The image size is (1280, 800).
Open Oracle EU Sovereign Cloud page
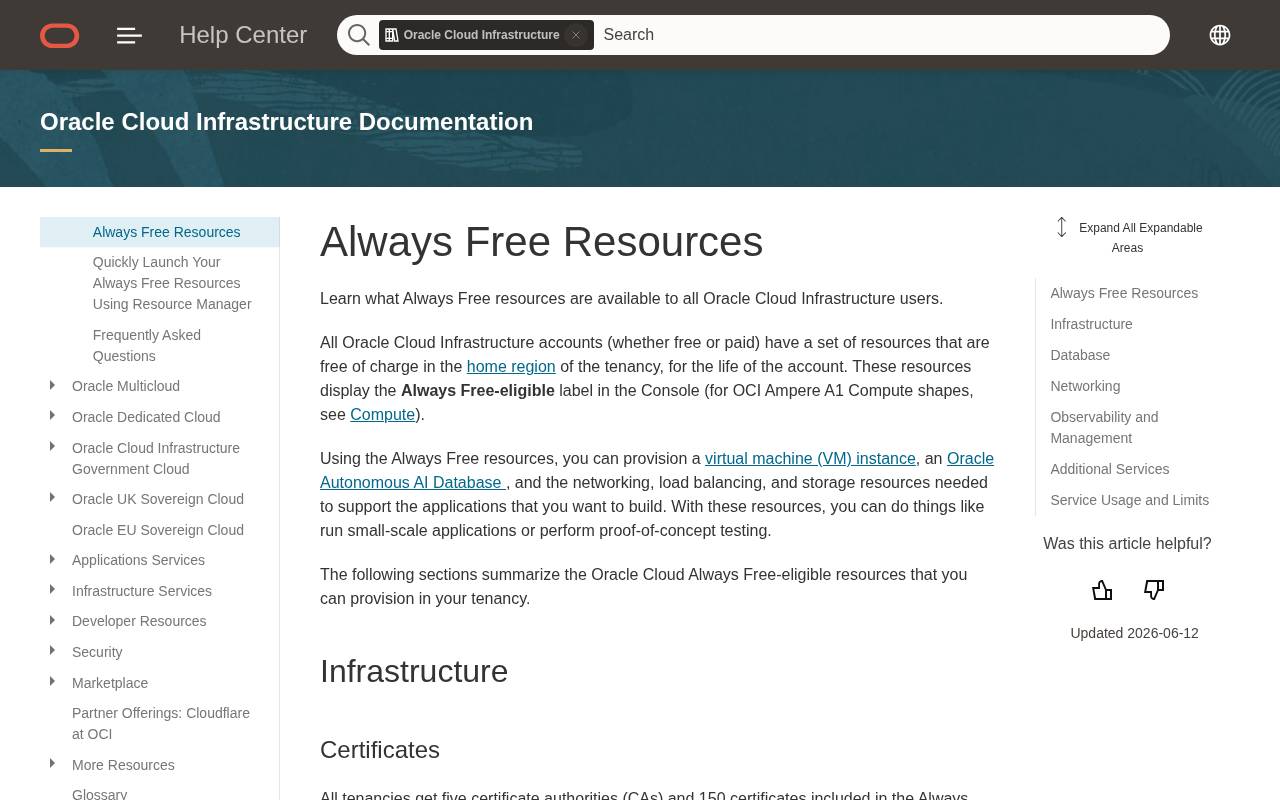(158, 530)
